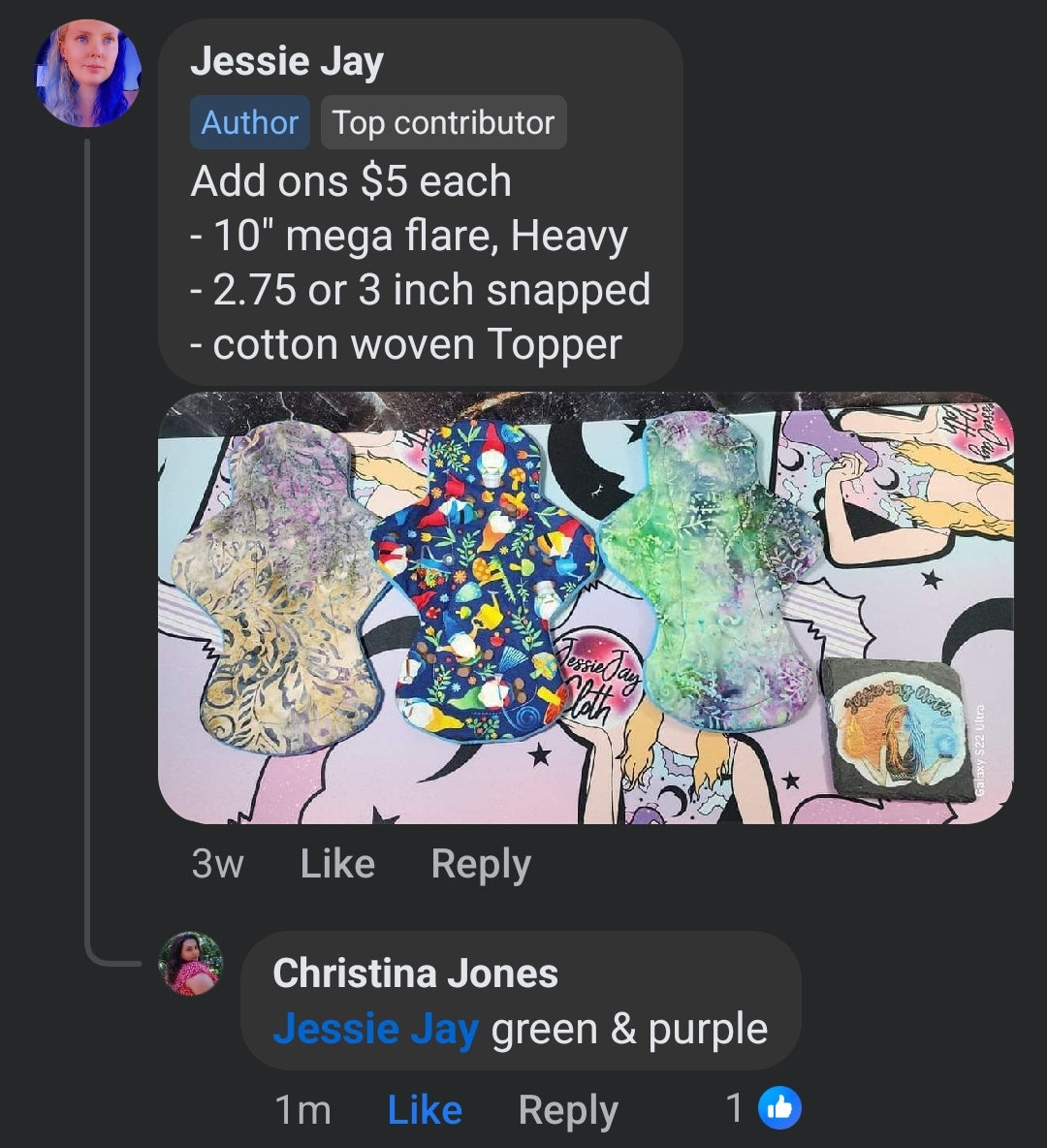Click the 1m timestamp
Screen dimensions: 1047x1148
tap(302, 1109)
